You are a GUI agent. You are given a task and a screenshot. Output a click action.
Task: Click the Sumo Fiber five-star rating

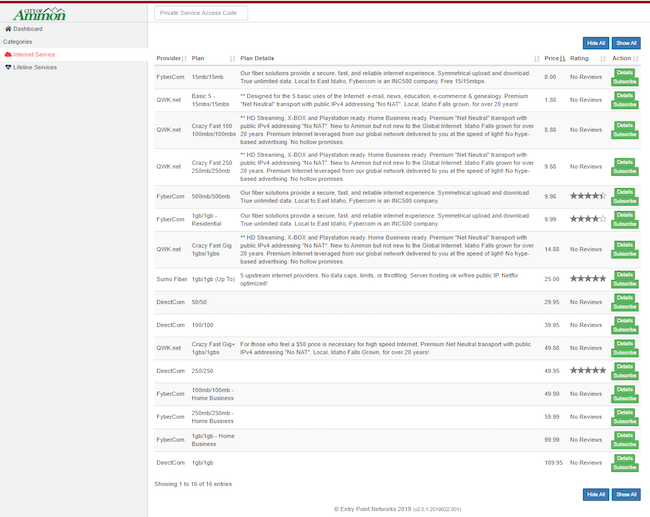[588, 278]
